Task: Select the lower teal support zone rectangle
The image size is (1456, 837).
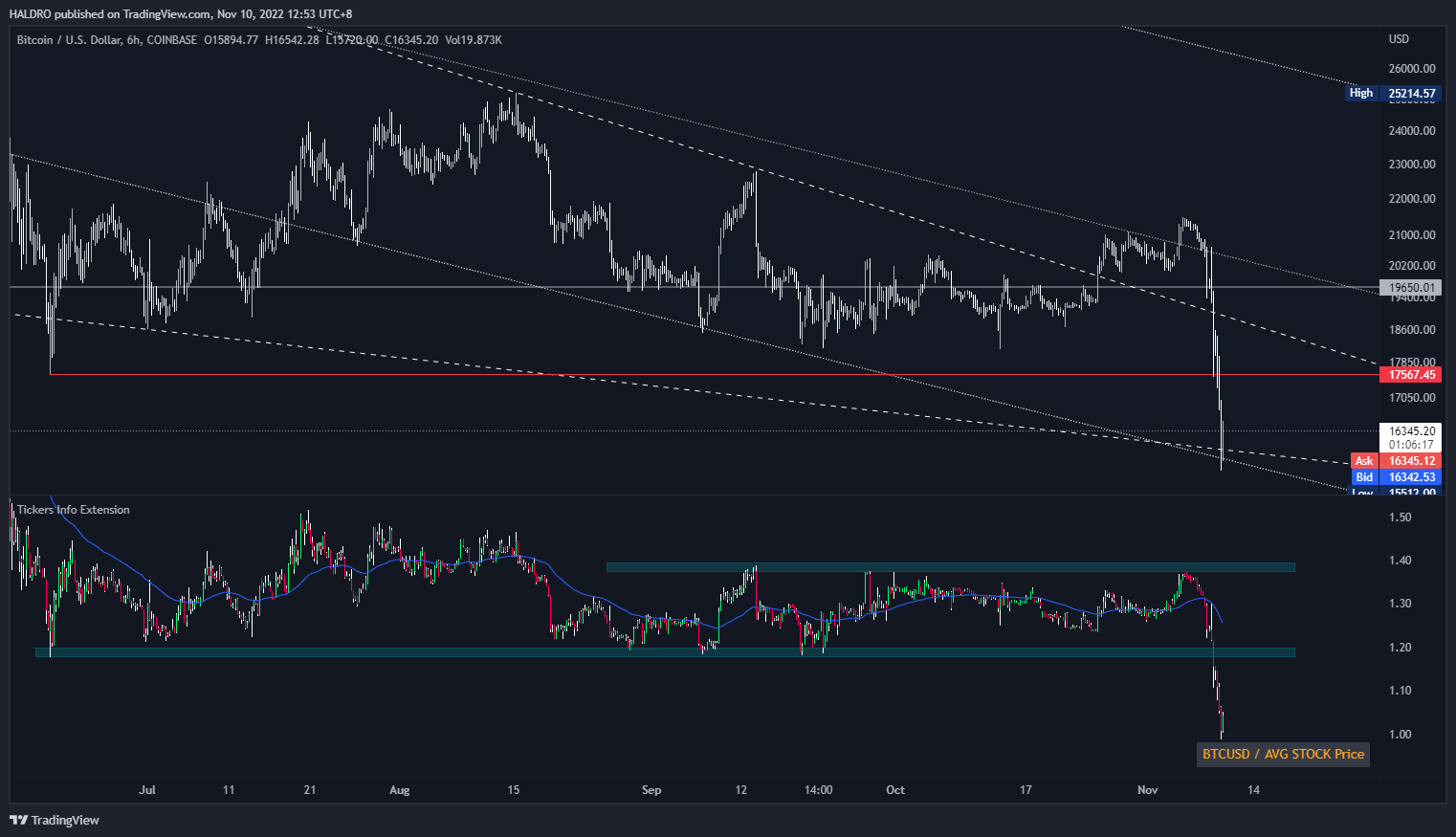Action: (665, 652)
